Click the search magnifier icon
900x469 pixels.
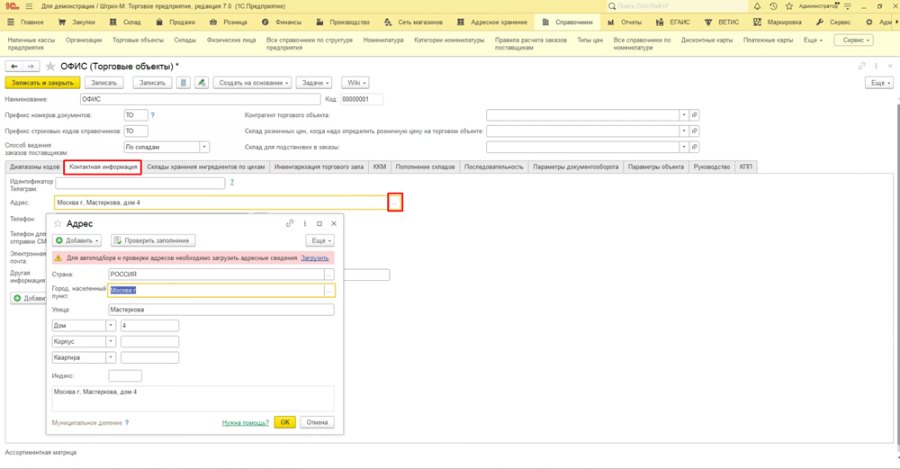(x=612, y=6)
